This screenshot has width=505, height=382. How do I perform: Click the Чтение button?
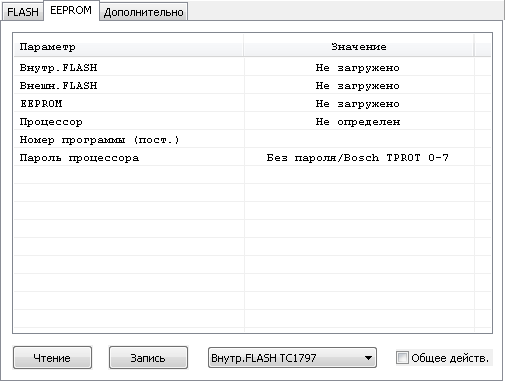point(52,358)
